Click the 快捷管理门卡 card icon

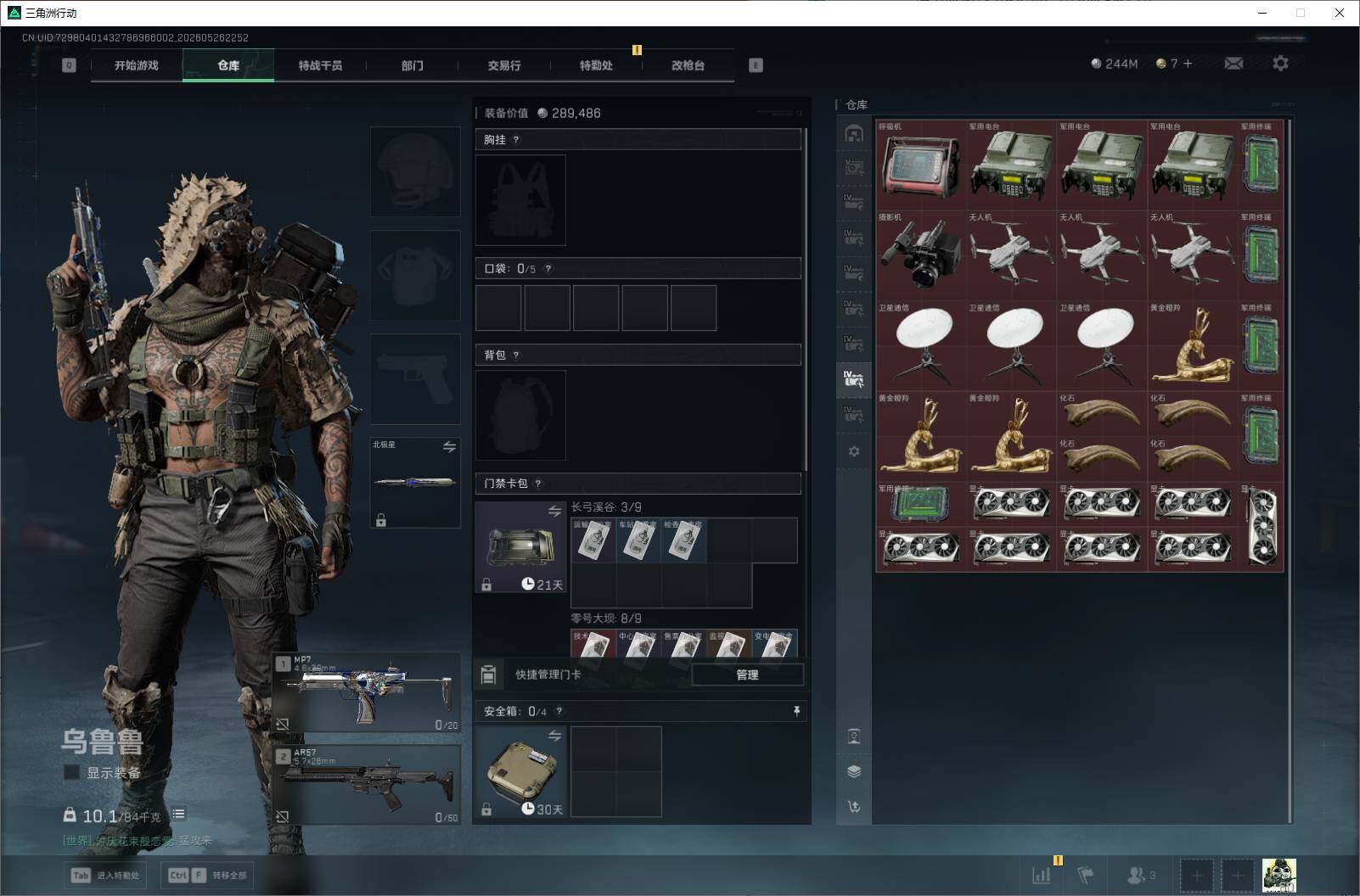coord(488,675)
